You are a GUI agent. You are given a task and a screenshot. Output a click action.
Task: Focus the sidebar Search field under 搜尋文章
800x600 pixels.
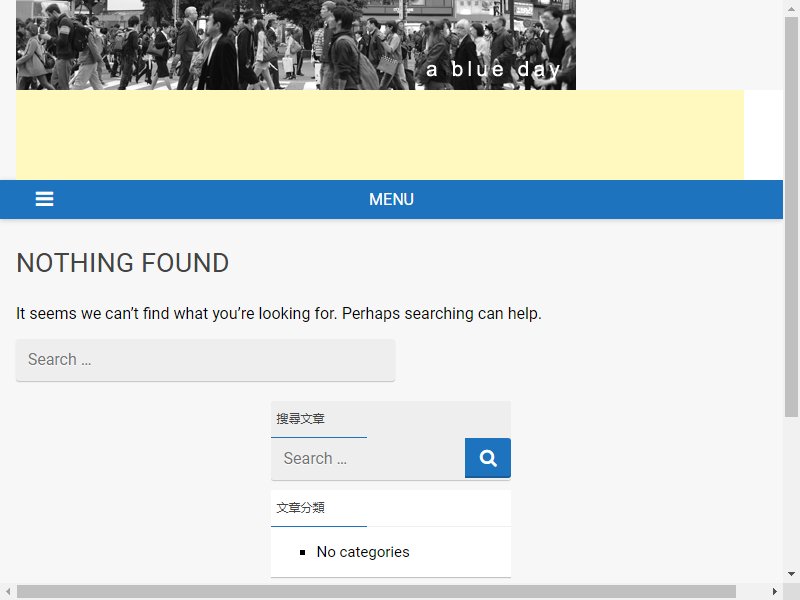point(368,458)
